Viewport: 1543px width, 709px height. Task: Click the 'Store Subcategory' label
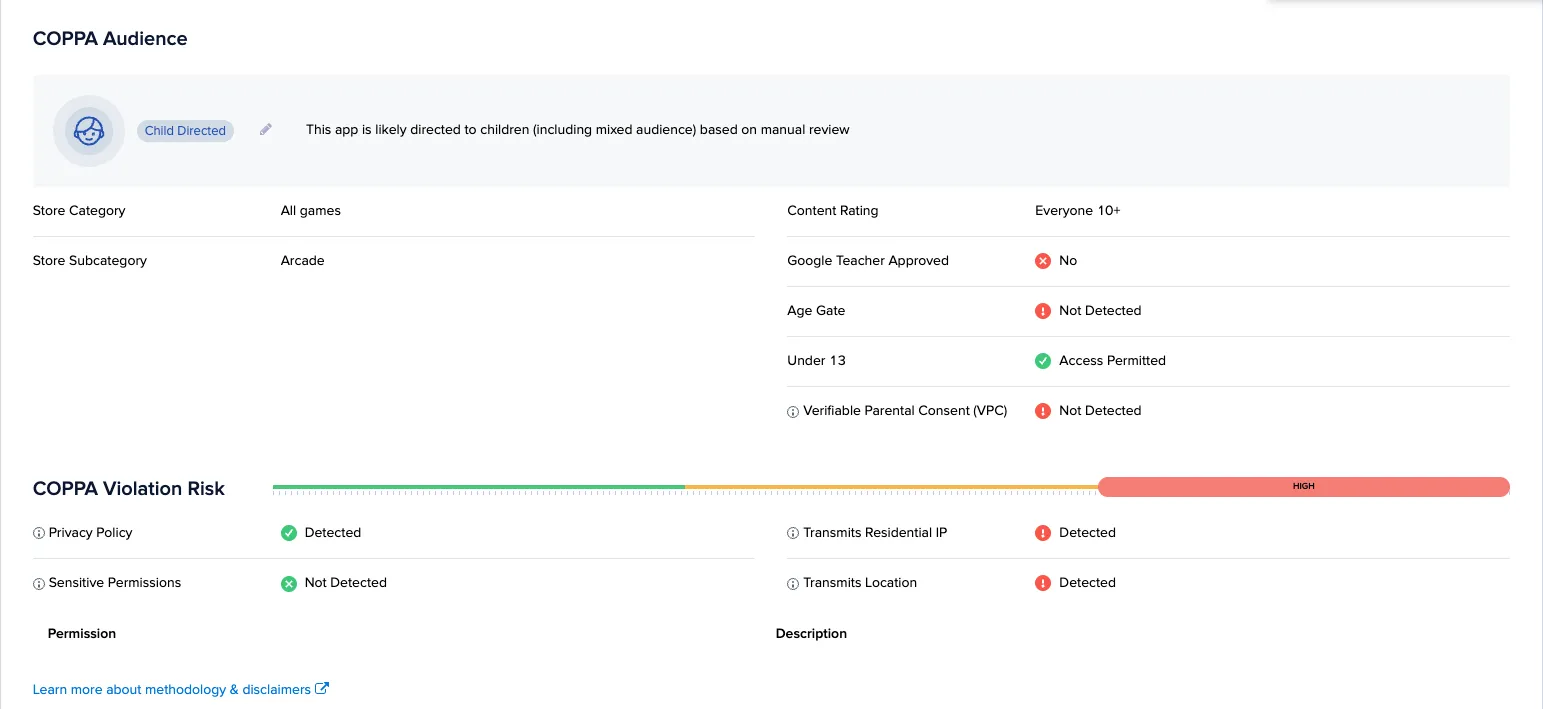click(90, 261)
